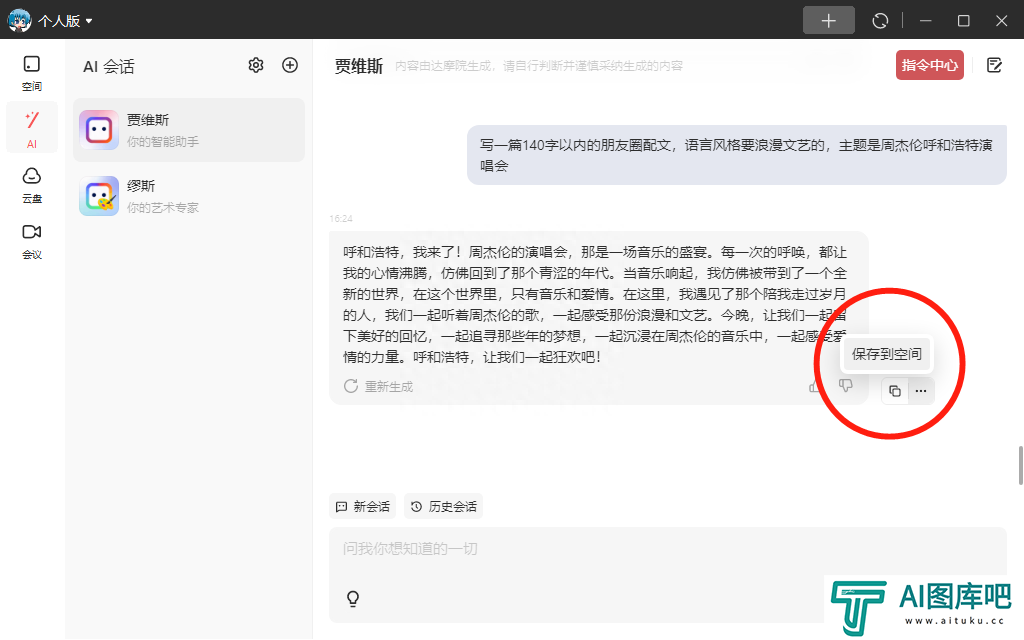Click the plus button in title bar
This screenshot has width=1024, height=640.
click(829, 20)
